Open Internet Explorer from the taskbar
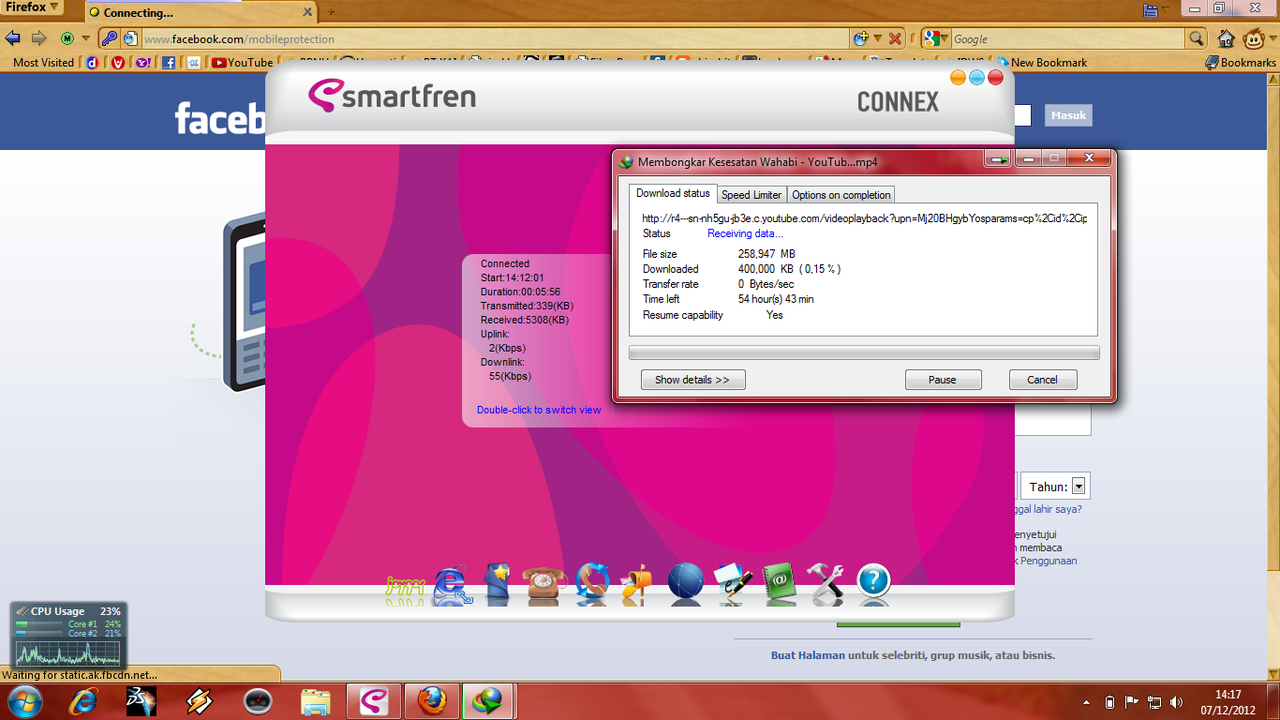Image resolution: width=1280 pixels, height=720 pixels. click(84, 701)
